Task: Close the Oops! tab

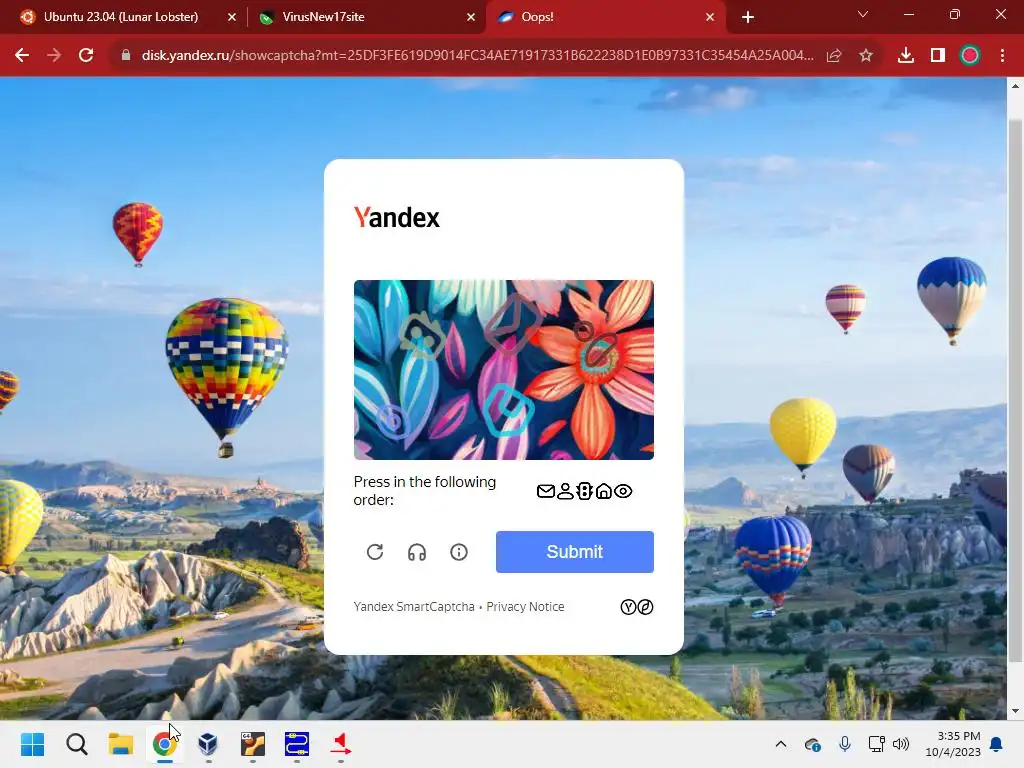Action: click(711, 17)
